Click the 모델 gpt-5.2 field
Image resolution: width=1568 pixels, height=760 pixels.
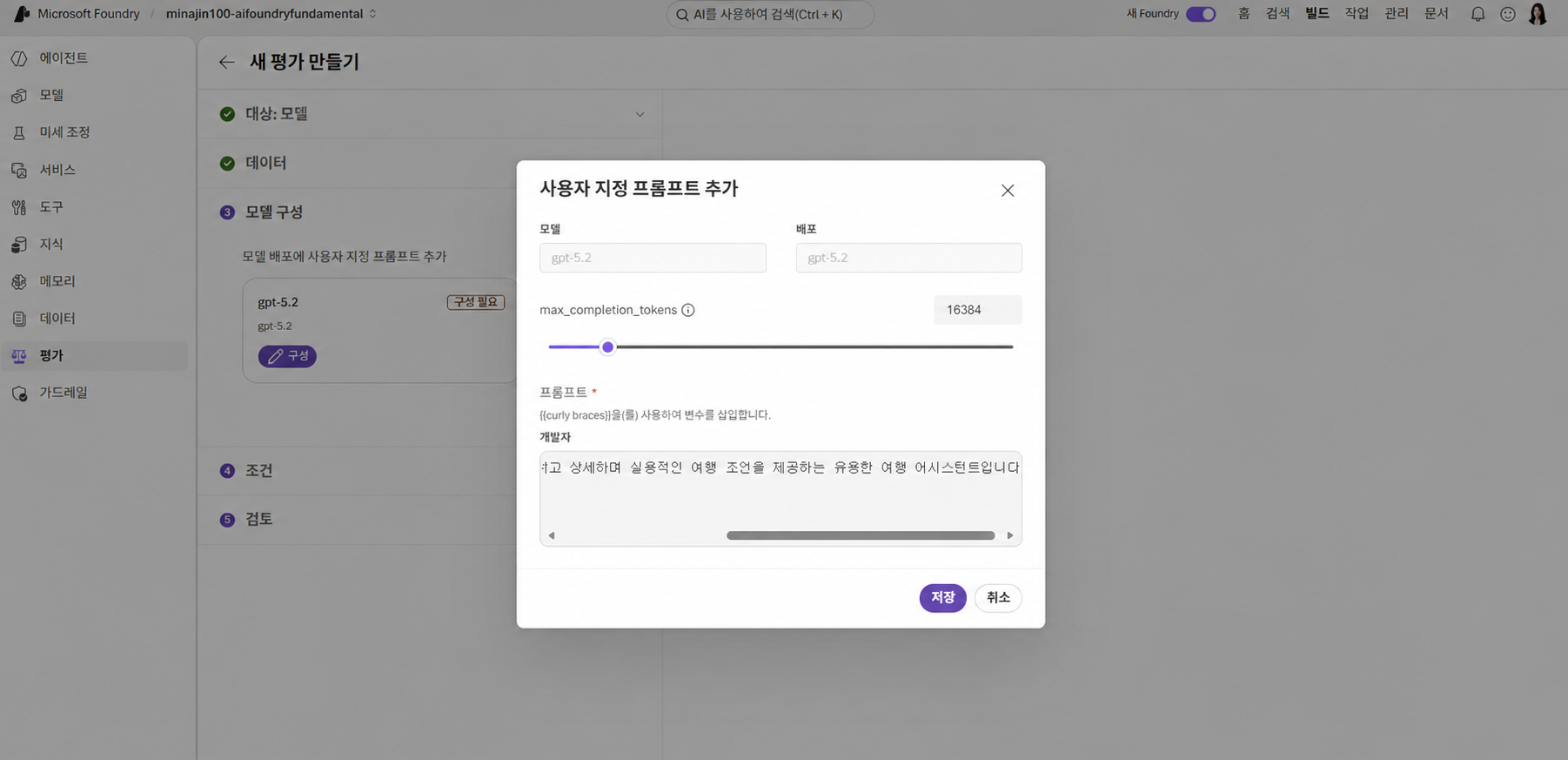(653, 258)
